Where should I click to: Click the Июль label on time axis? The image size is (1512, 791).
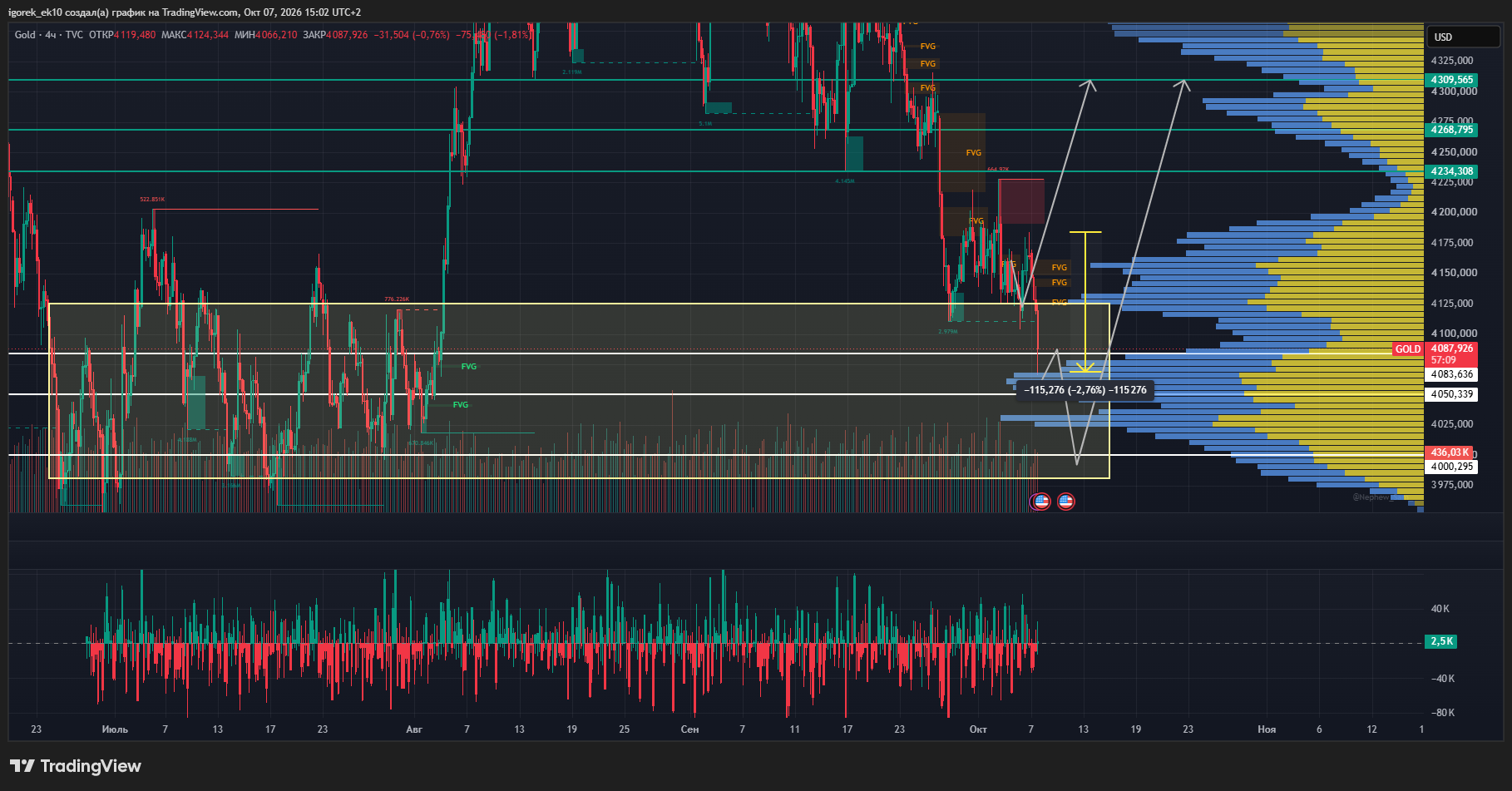115,729
